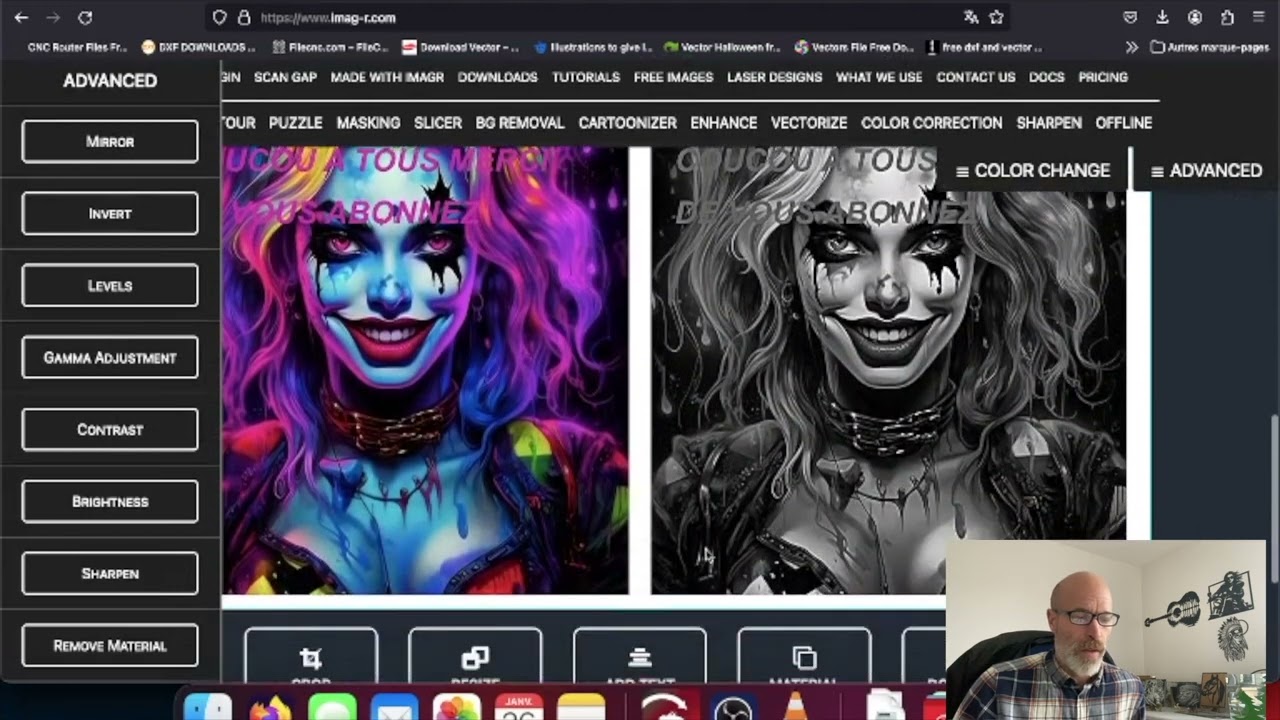
Task: Open the Brightness adjustment
Action: click(110, 502)
